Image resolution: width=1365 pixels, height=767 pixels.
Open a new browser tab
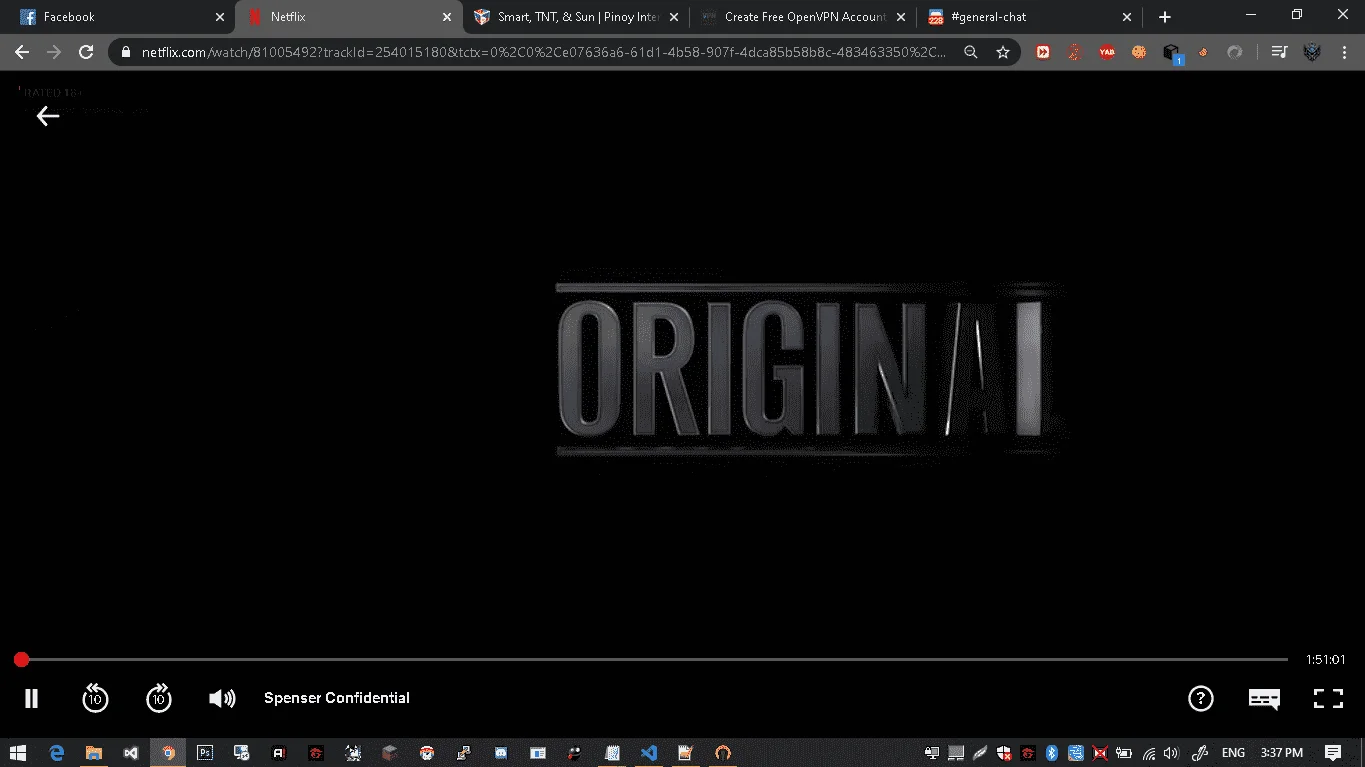tap(1165, 17)
